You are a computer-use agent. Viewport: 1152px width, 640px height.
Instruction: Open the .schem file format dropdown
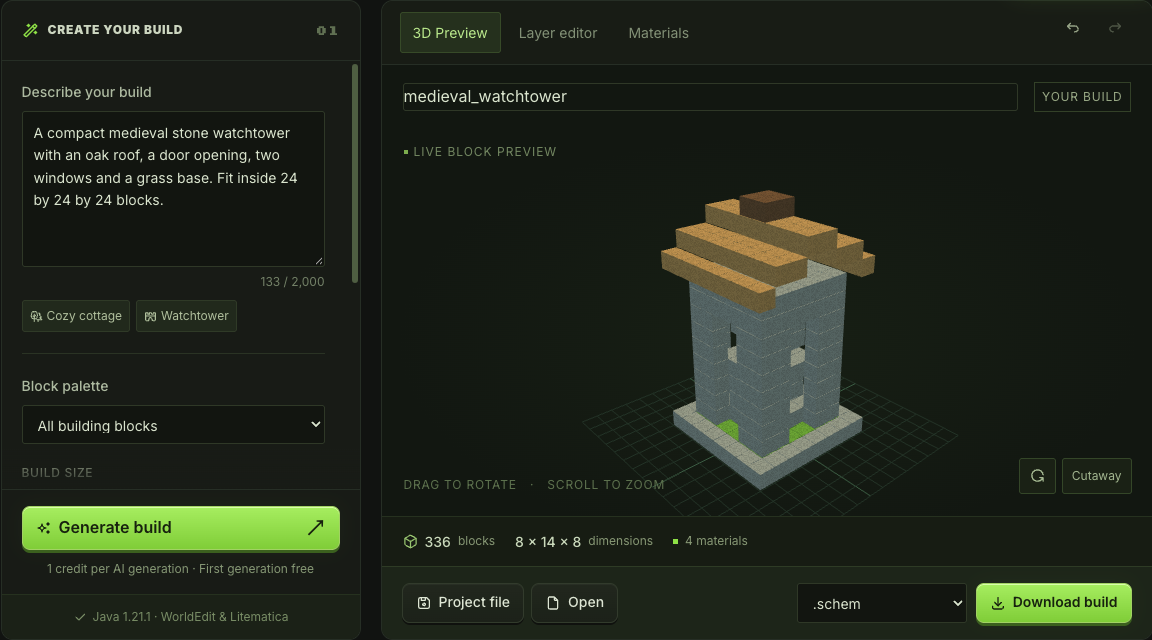click(882, 603)
